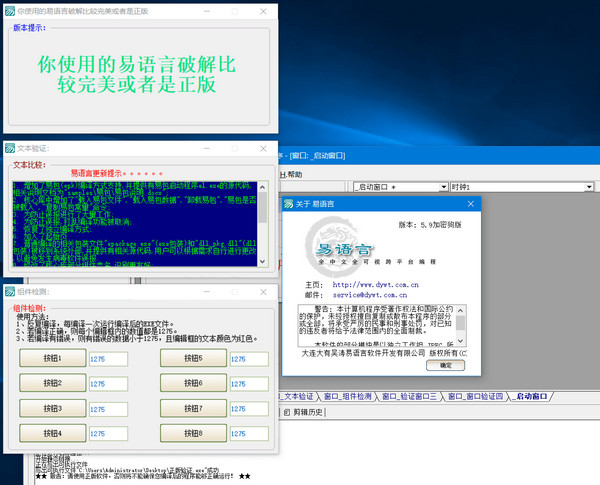Click scrollbar thumb in About warning box
The height and width of the screenshot is (485, 600).
461,323
